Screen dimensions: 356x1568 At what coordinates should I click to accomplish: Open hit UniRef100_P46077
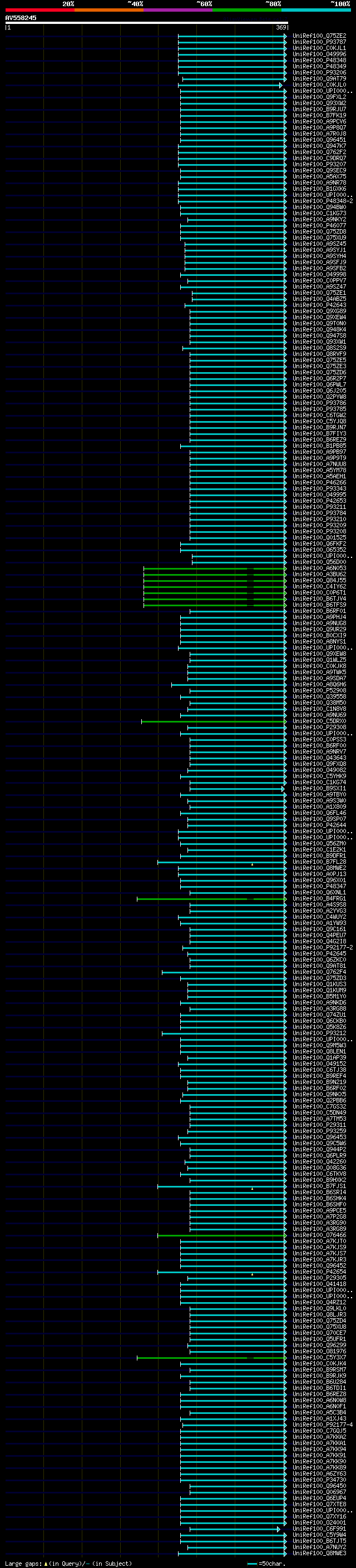click(319, 225)
